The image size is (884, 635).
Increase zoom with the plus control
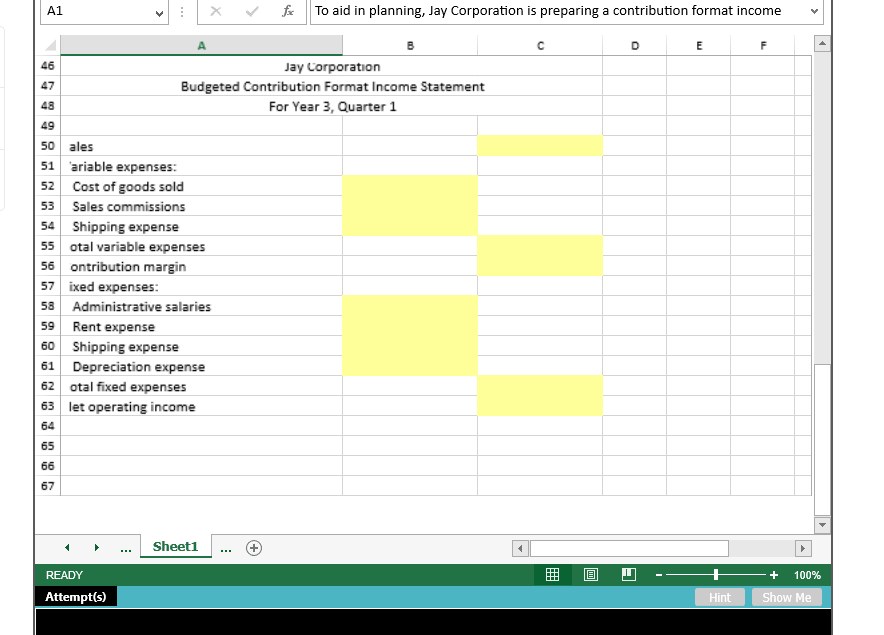tap(771, 574)
